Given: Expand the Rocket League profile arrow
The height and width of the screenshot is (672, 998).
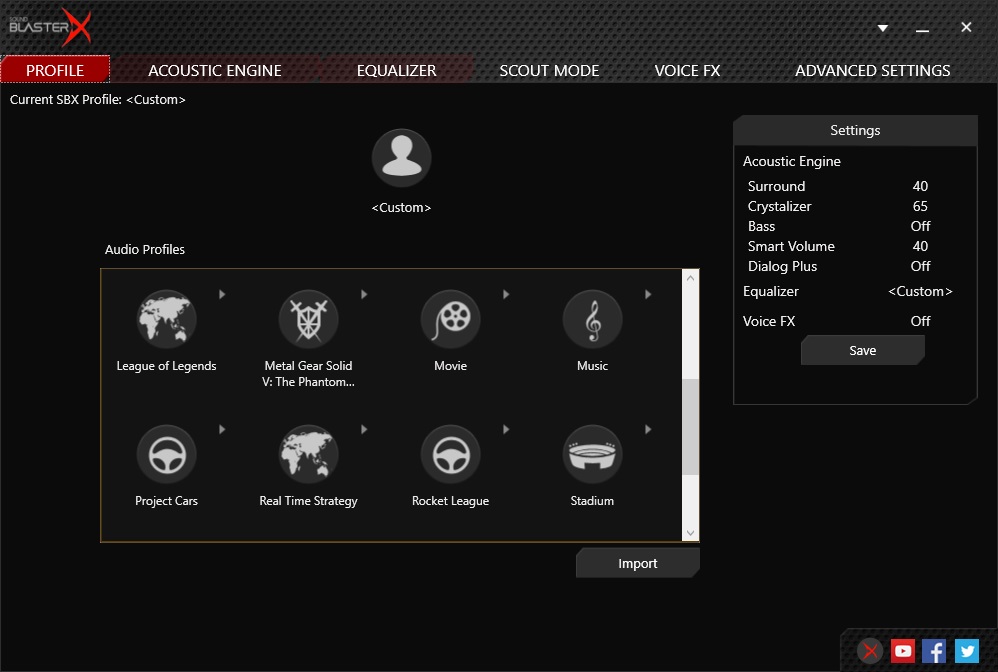Looking at the screenshot, I should (506, 430).
